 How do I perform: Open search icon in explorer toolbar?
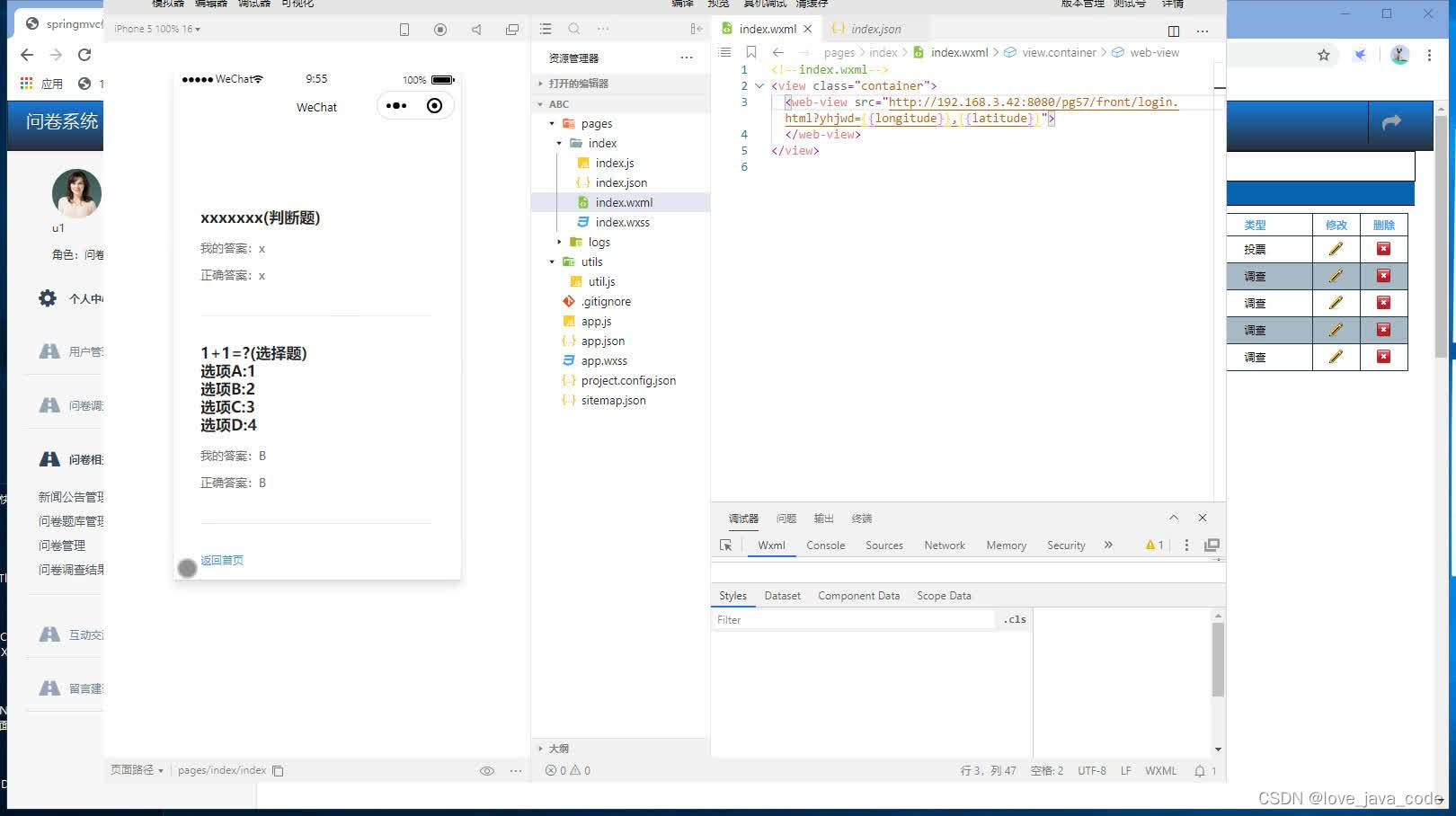574,29
